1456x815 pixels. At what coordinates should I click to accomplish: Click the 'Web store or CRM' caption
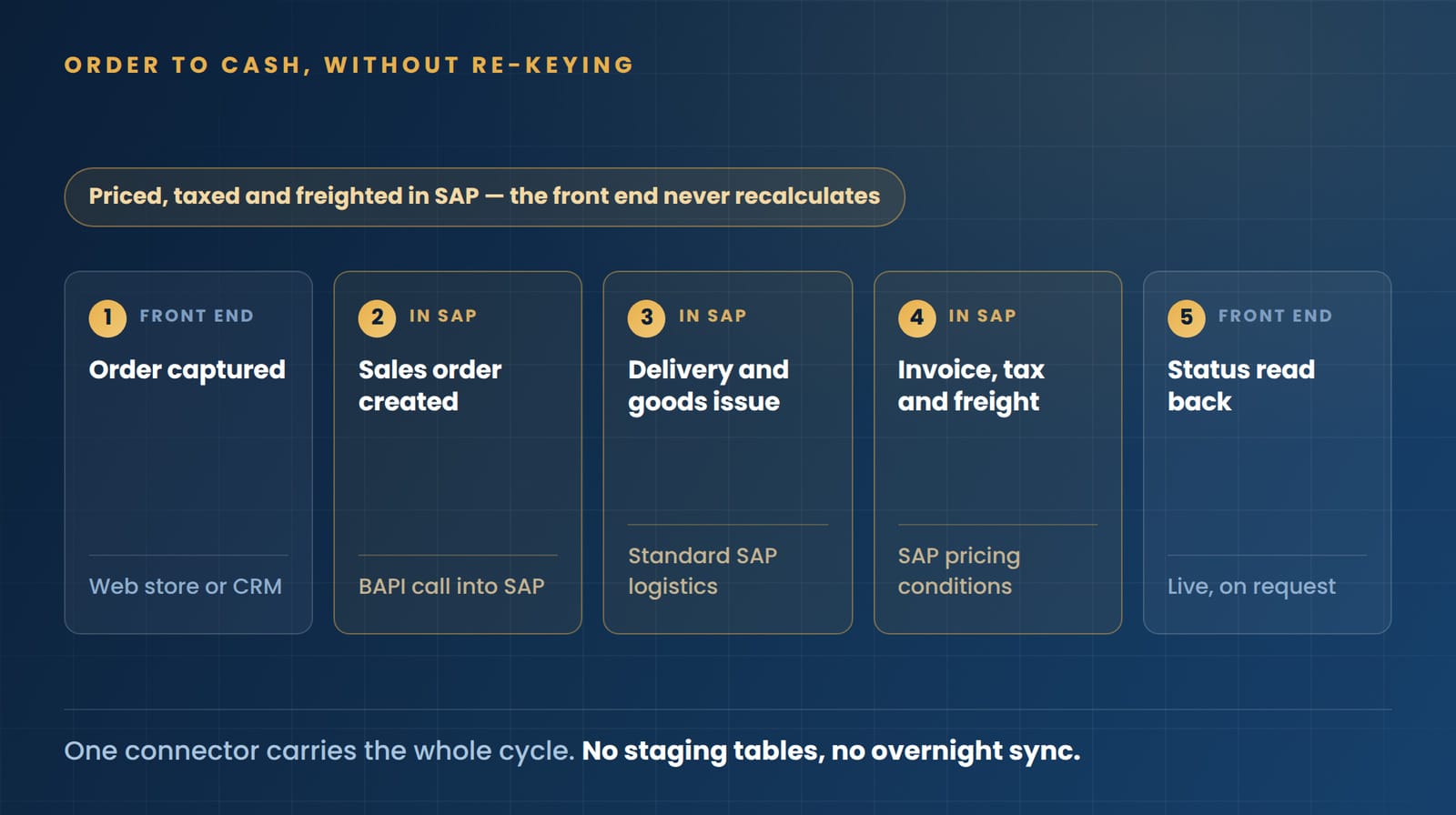[186, 587]
